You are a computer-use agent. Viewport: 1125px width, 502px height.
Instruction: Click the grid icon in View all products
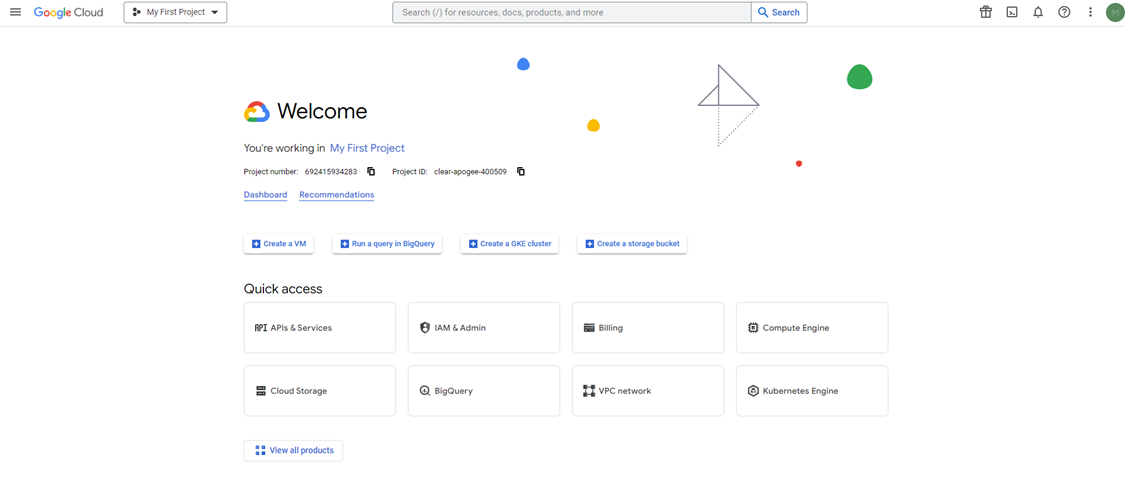pos(260,450)
